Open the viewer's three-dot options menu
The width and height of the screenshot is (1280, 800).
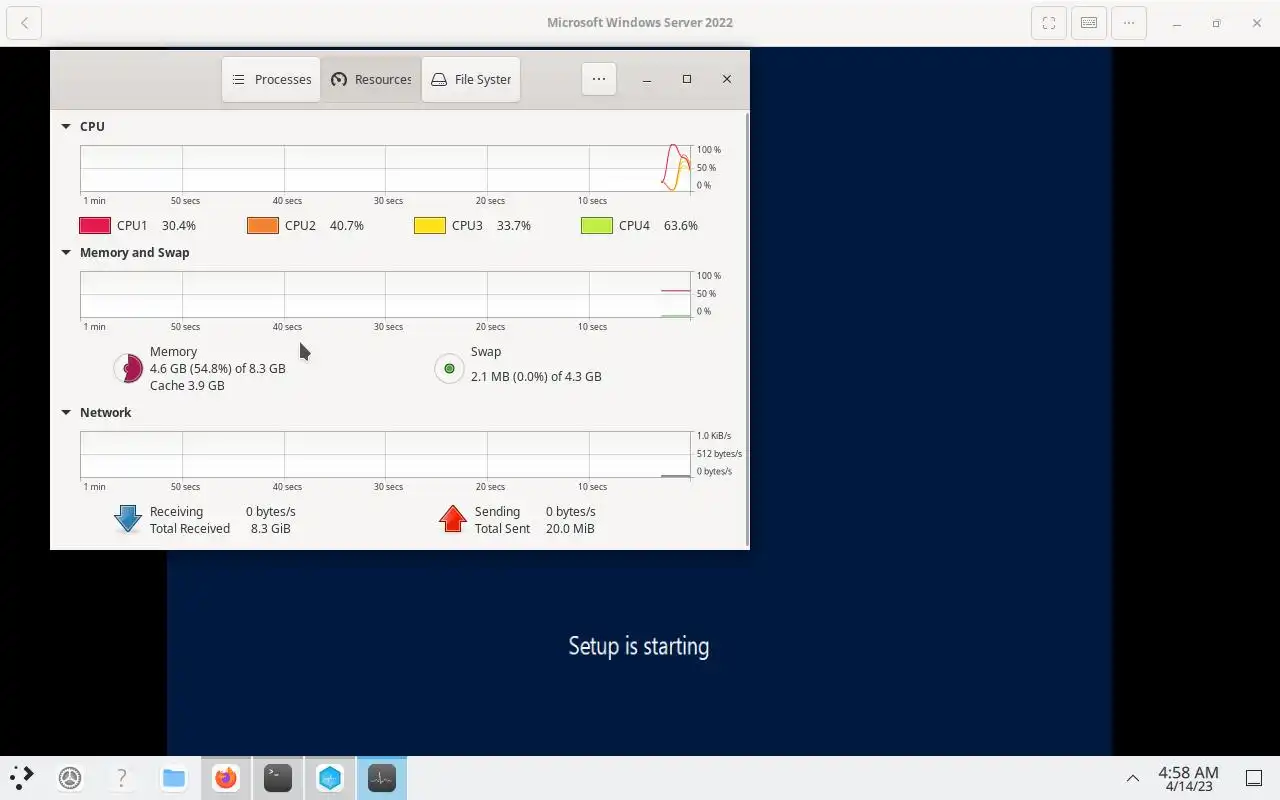[1129, 23]
